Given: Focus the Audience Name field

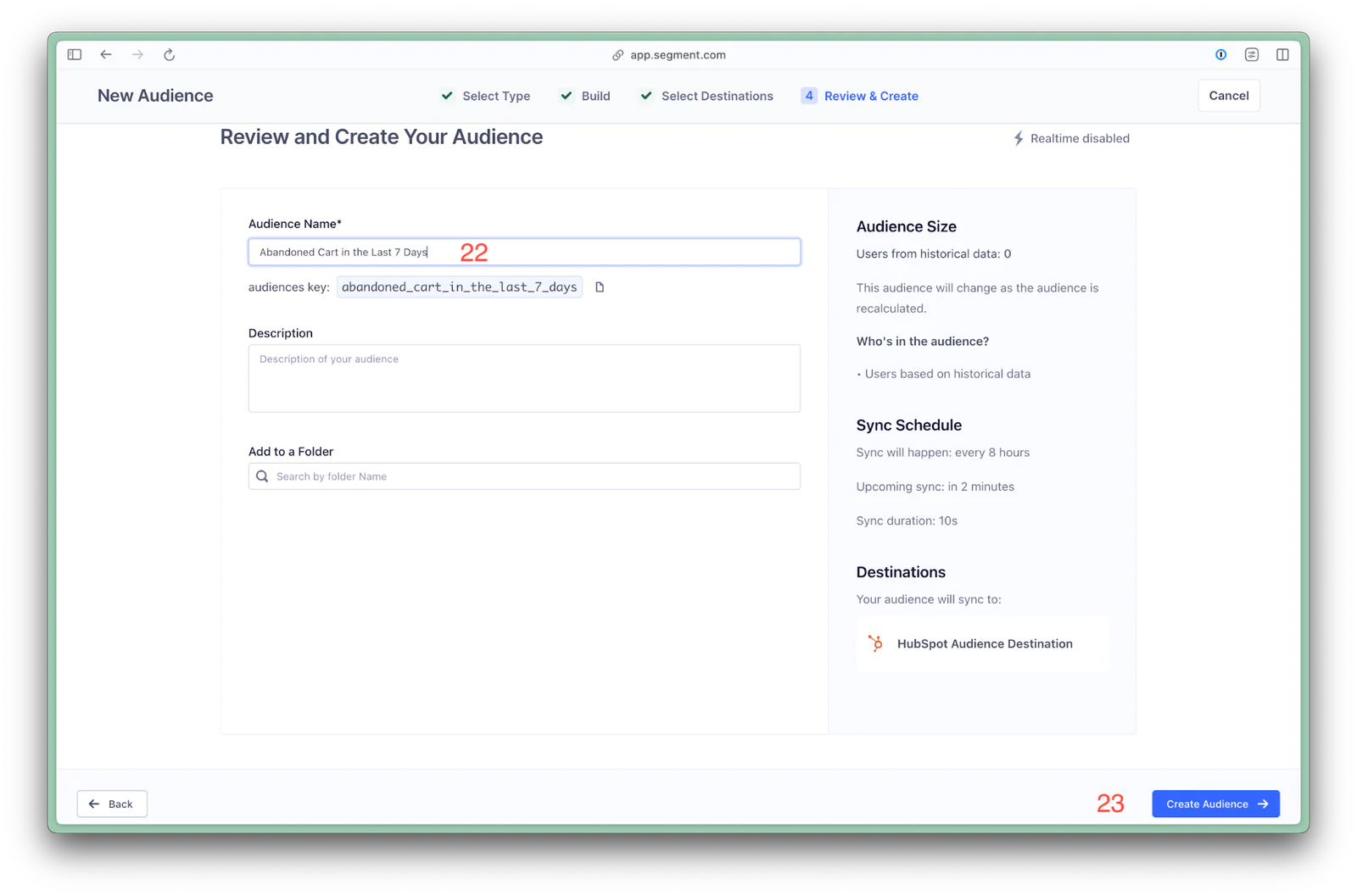Looking at the screenshot, I should pos(523,252).
